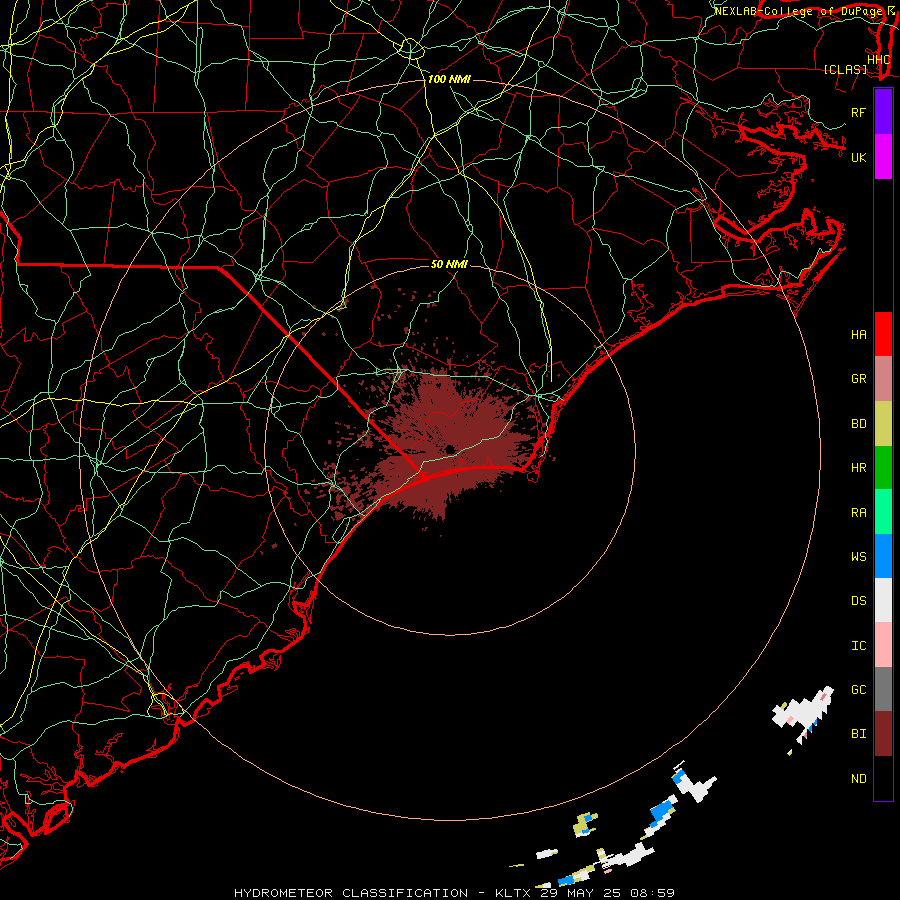The width and height of the screenshot is (900, 900).
Task: Click the IC legend label
Action: point(858,646)
